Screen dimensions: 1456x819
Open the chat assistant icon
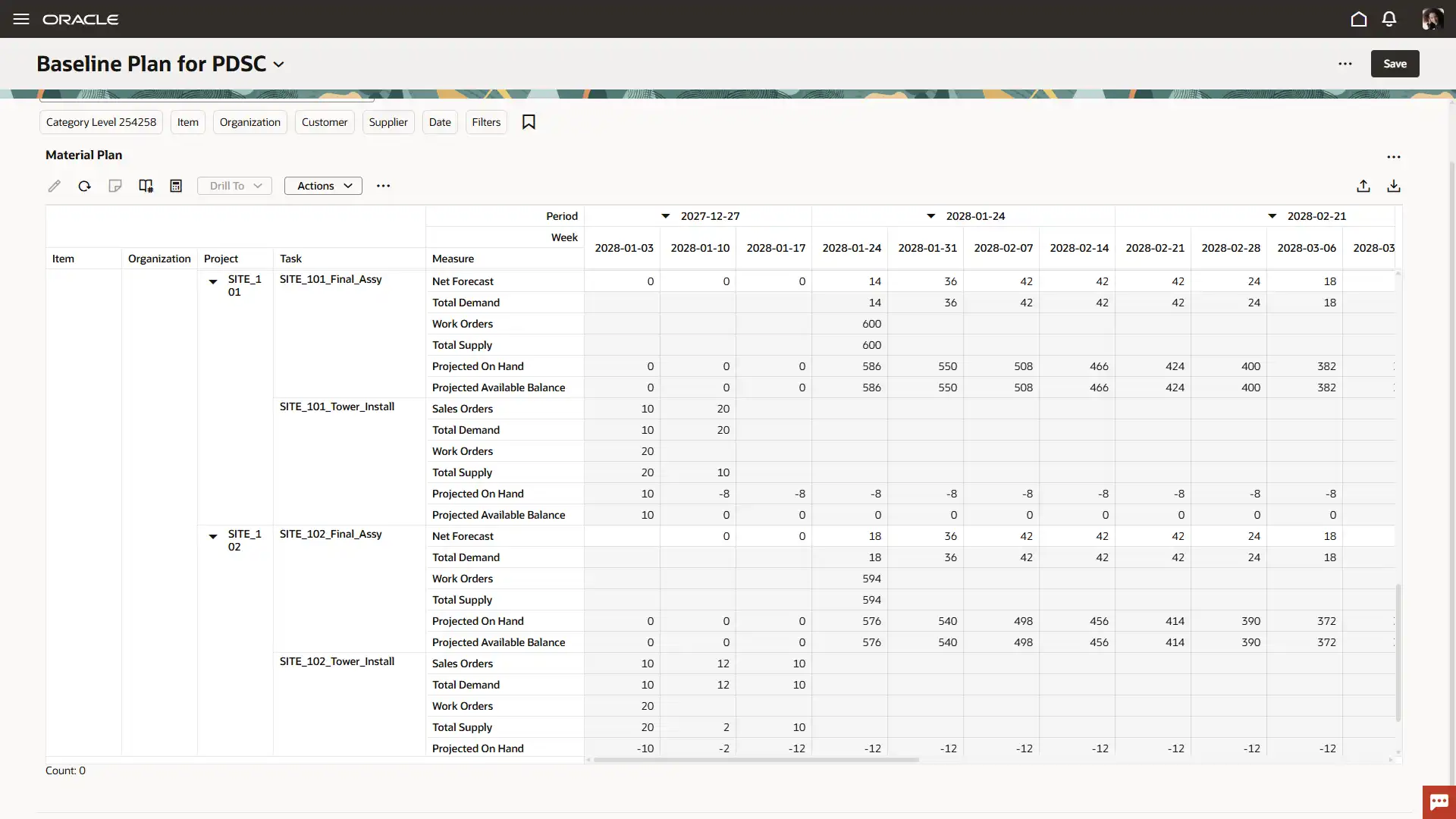1439,802
